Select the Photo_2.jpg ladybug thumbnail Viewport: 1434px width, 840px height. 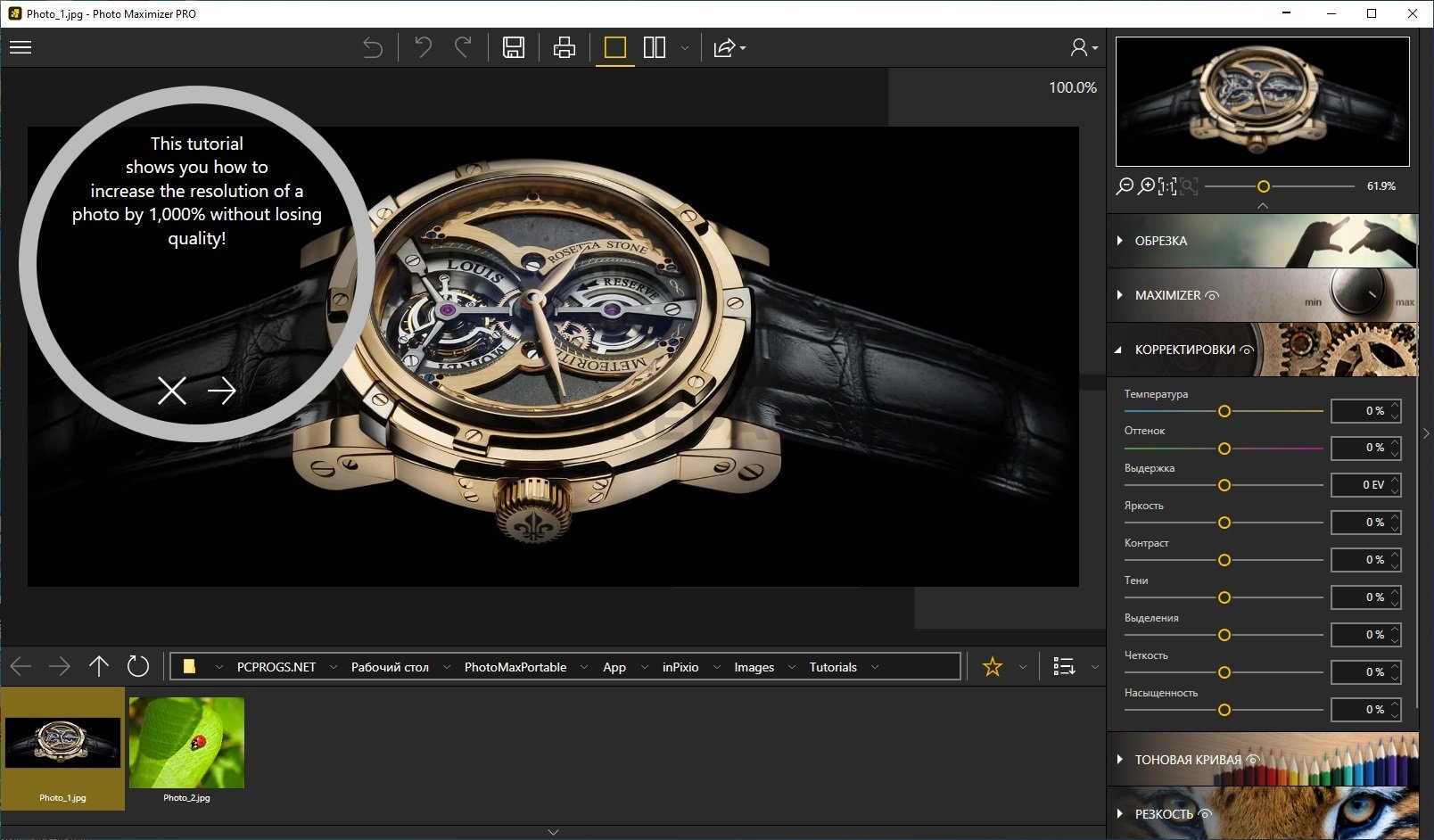coord(186,744)
